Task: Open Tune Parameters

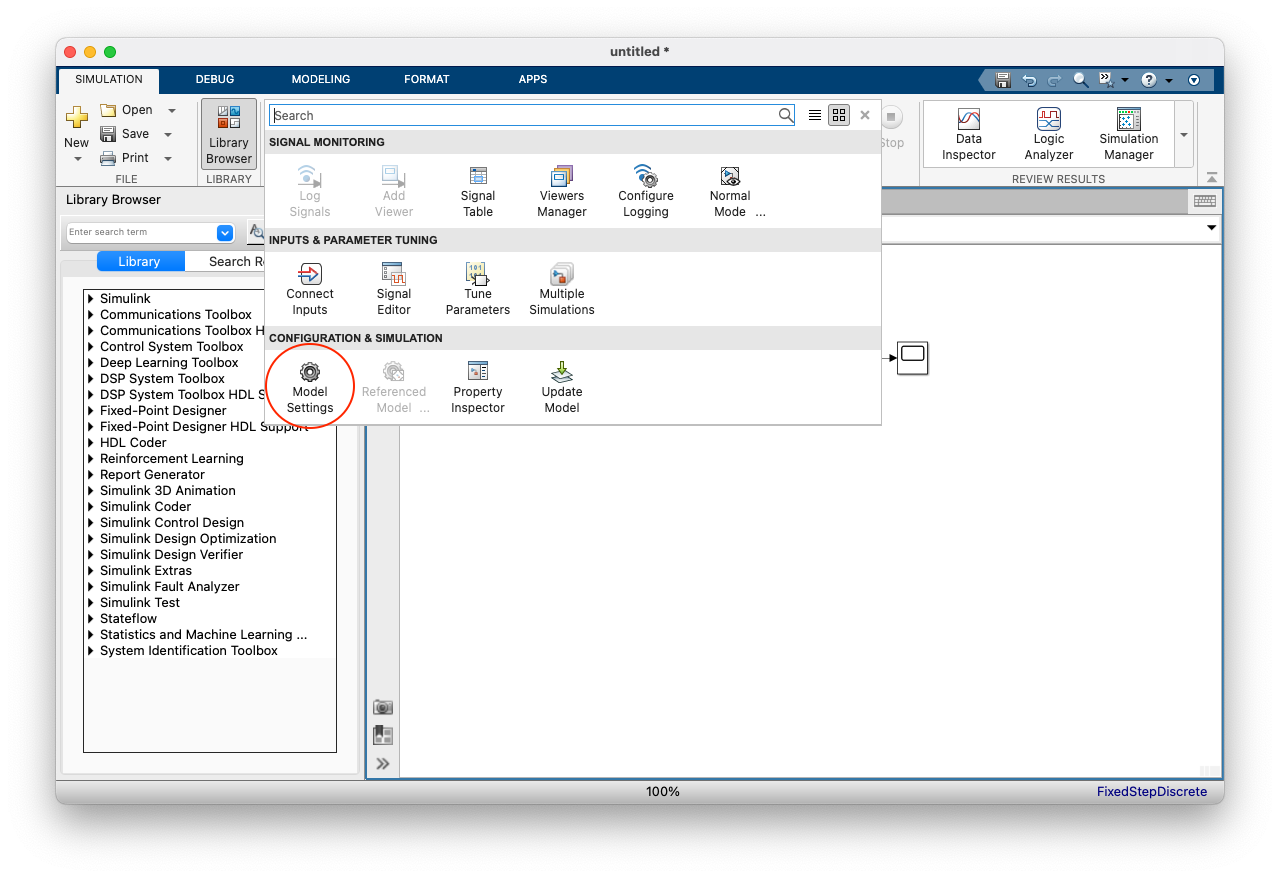Action: point(478,290)
